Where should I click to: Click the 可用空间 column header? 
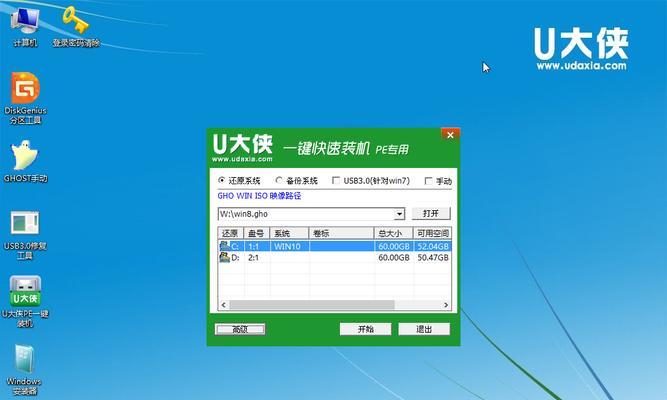pyautogui.click(x=433, y=233)
